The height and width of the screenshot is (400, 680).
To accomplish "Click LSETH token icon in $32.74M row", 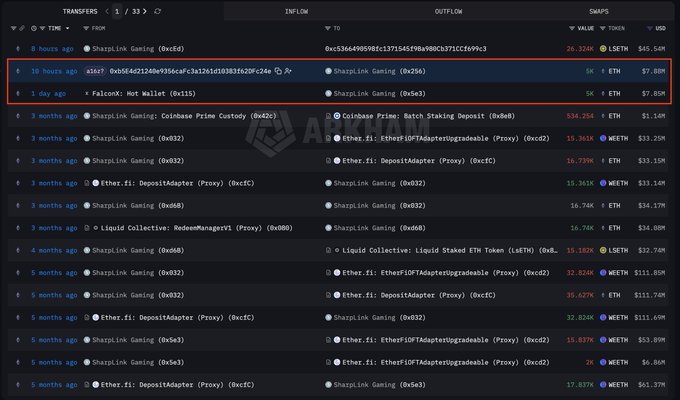I will click(603, 250).
